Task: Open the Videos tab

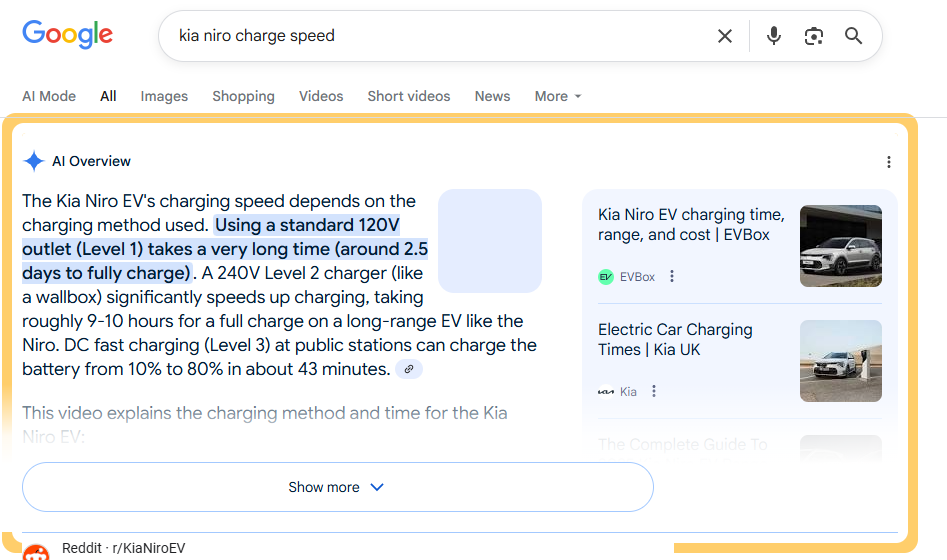Action: click(x=321, y=96)
